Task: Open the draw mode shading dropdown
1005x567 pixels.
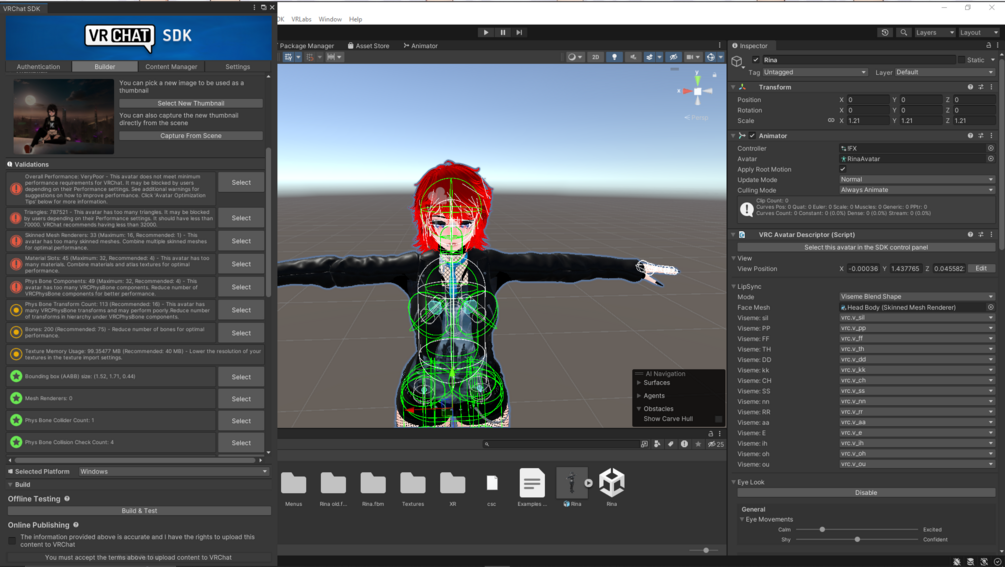Action: [x=575, y=57]
